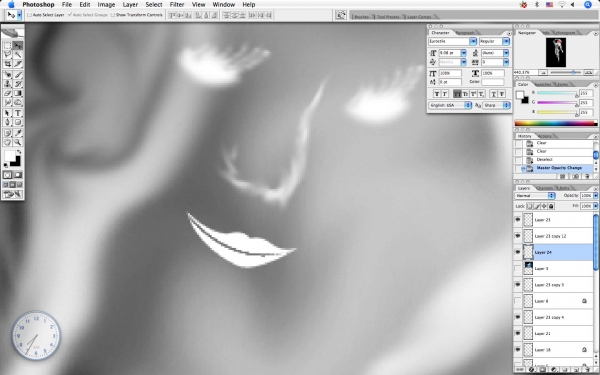Switch to the Channels tab
Viewport: 600px width, 375px height.
(x=545, y=188)
